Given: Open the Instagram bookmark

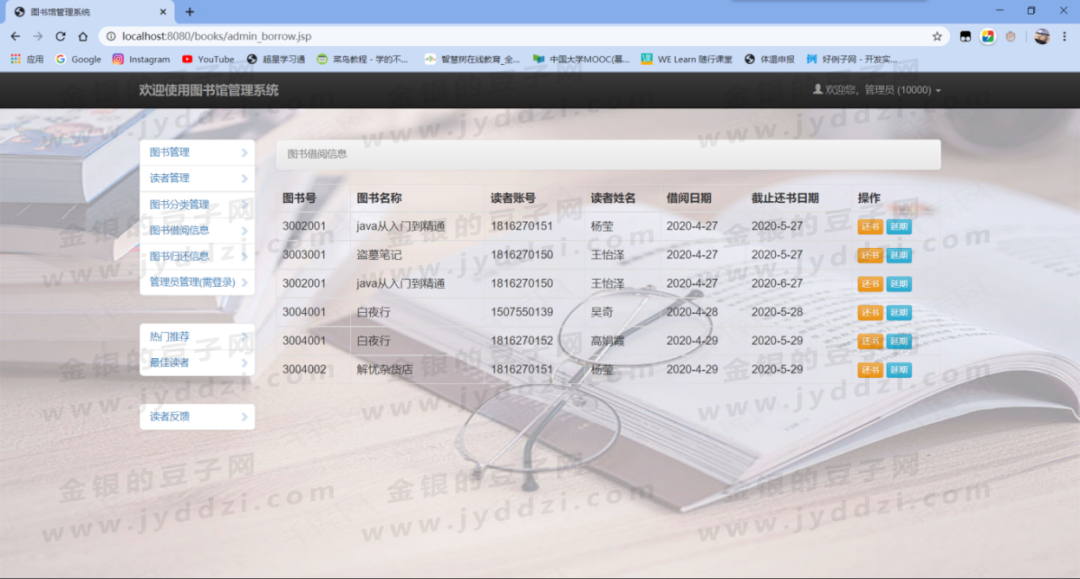Looking at the screenshot, I should click(x=141, y=59).
